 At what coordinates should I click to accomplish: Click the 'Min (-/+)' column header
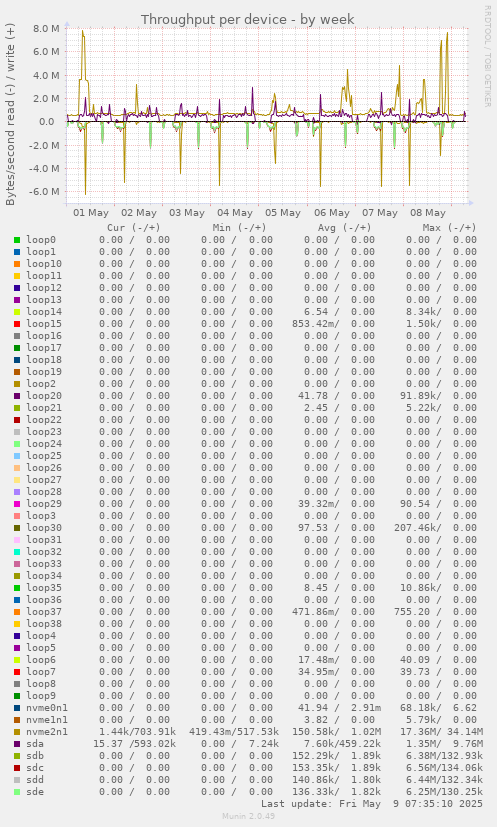[240, 228]
